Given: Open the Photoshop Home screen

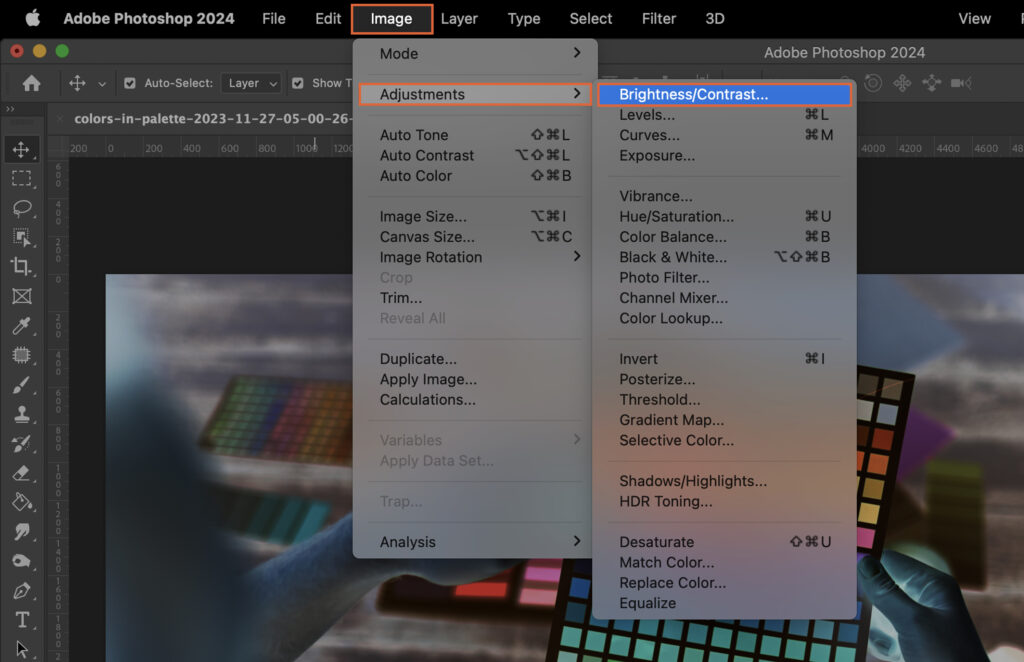Looking at the screenshot, I should coord(31,83).
